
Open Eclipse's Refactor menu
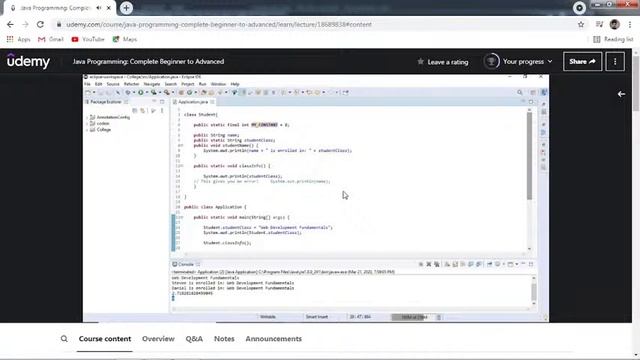click(131, 84)
